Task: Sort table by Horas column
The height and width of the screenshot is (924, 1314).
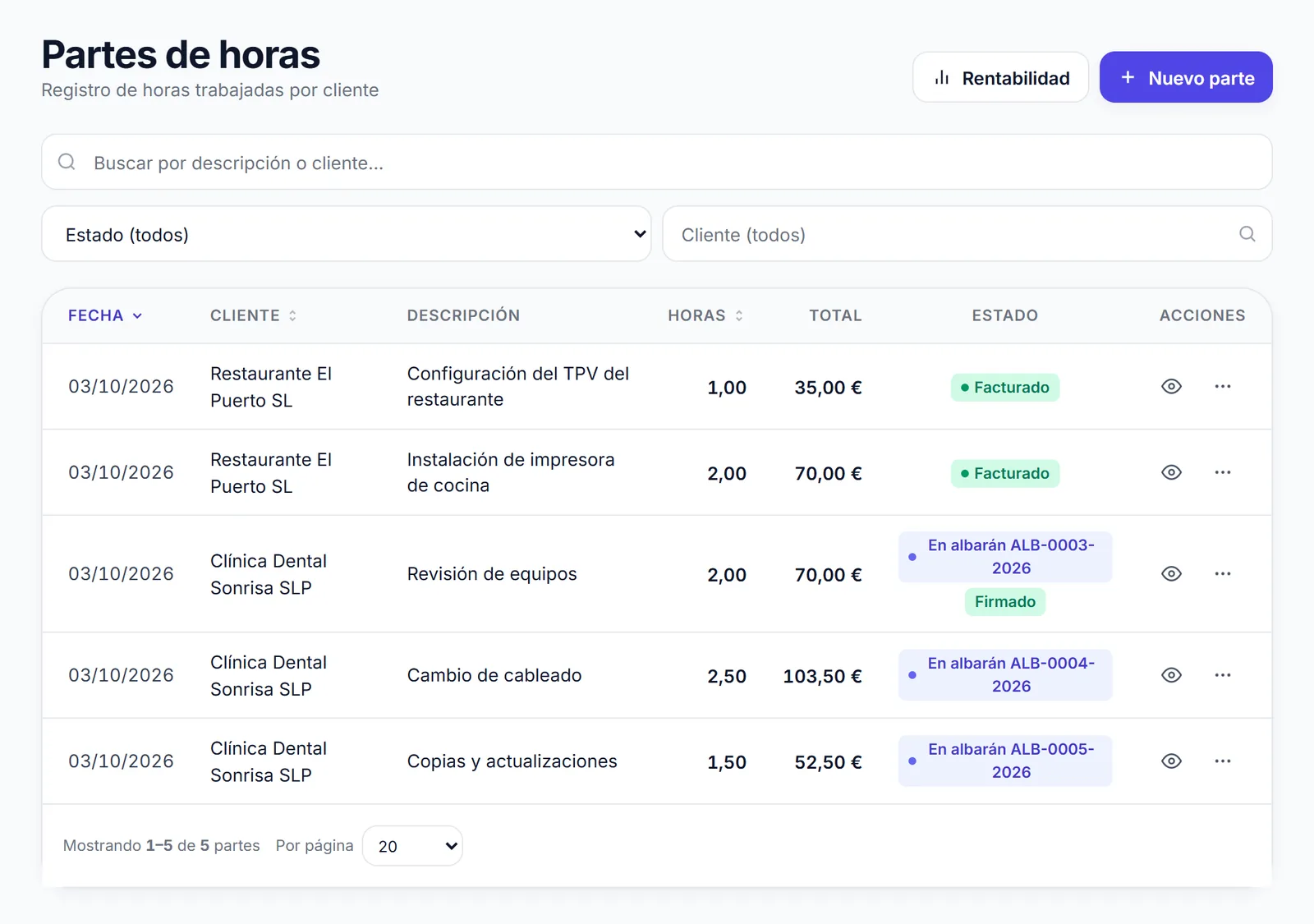Action: [x=705, y=315]
